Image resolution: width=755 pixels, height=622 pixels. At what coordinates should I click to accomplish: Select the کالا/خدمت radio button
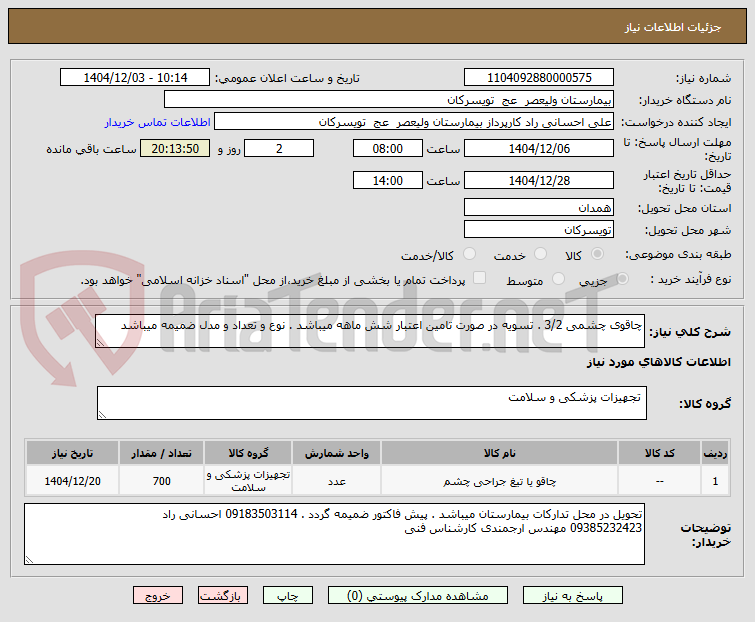pos(469,254)
